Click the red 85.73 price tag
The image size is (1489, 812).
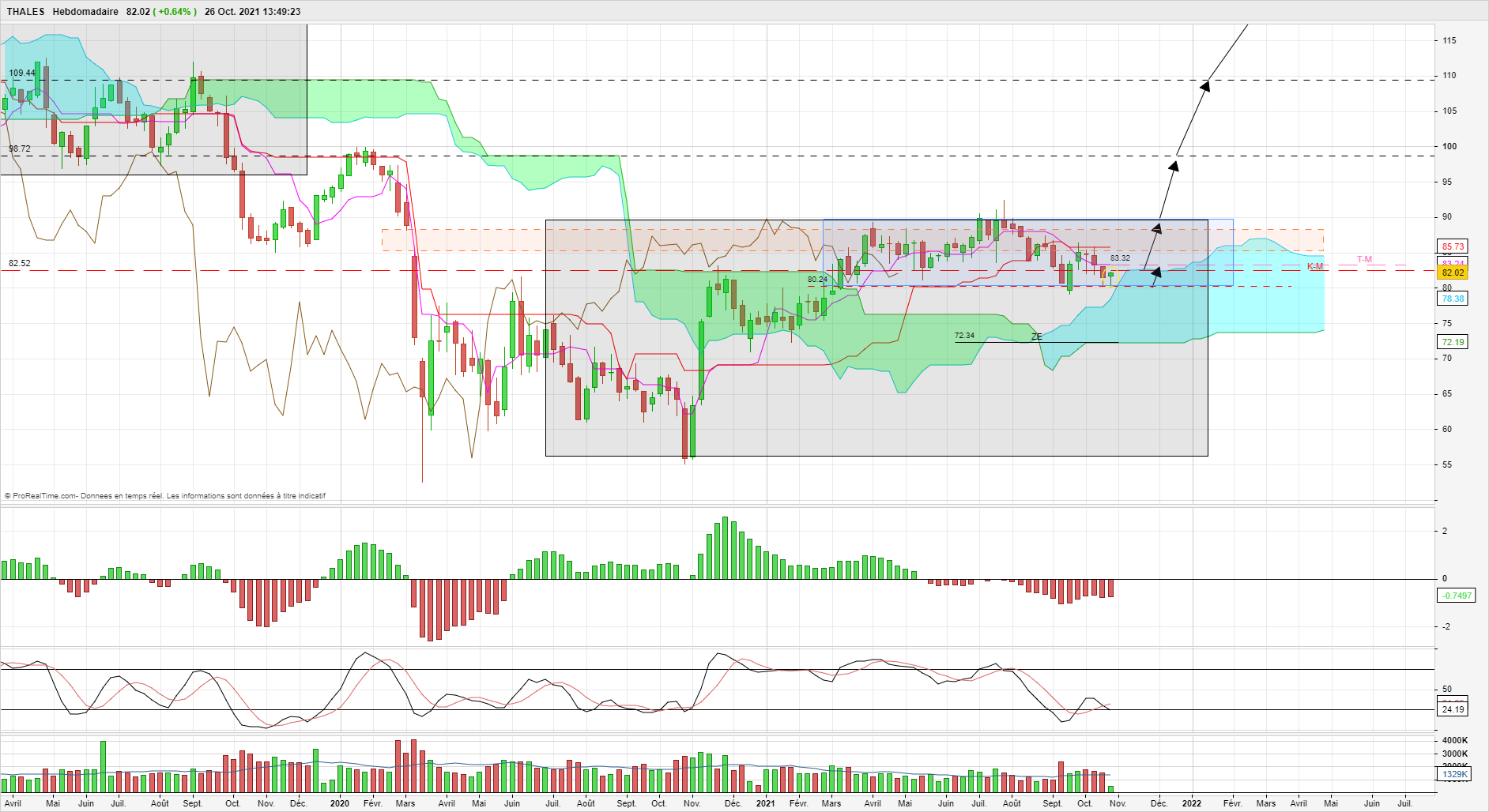[1453, 246]
